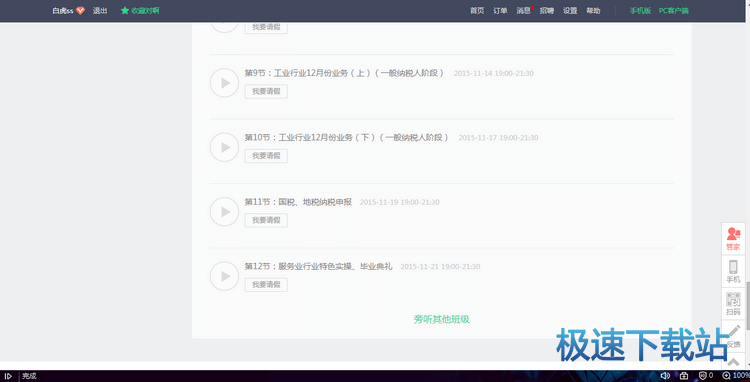Click the green star 收藏对啊 icon
Viewport: 750px width, 382px height.
125,11
